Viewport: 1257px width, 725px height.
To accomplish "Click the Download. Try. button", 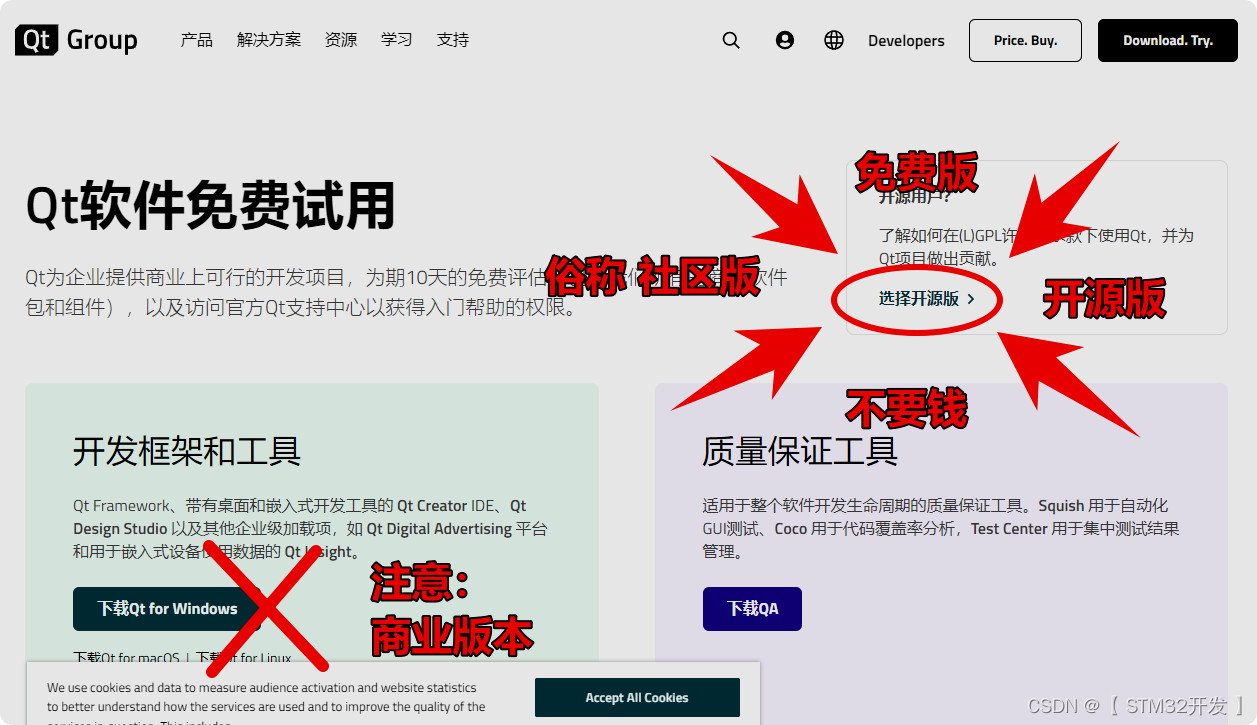I will (1168, 40).
